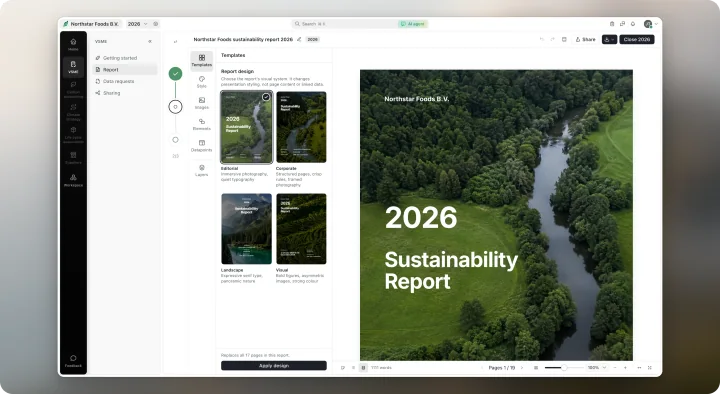Open Home in the dark sidebar
The height and width of the screenshot is (394, 720).
click(x=73, y=45)
